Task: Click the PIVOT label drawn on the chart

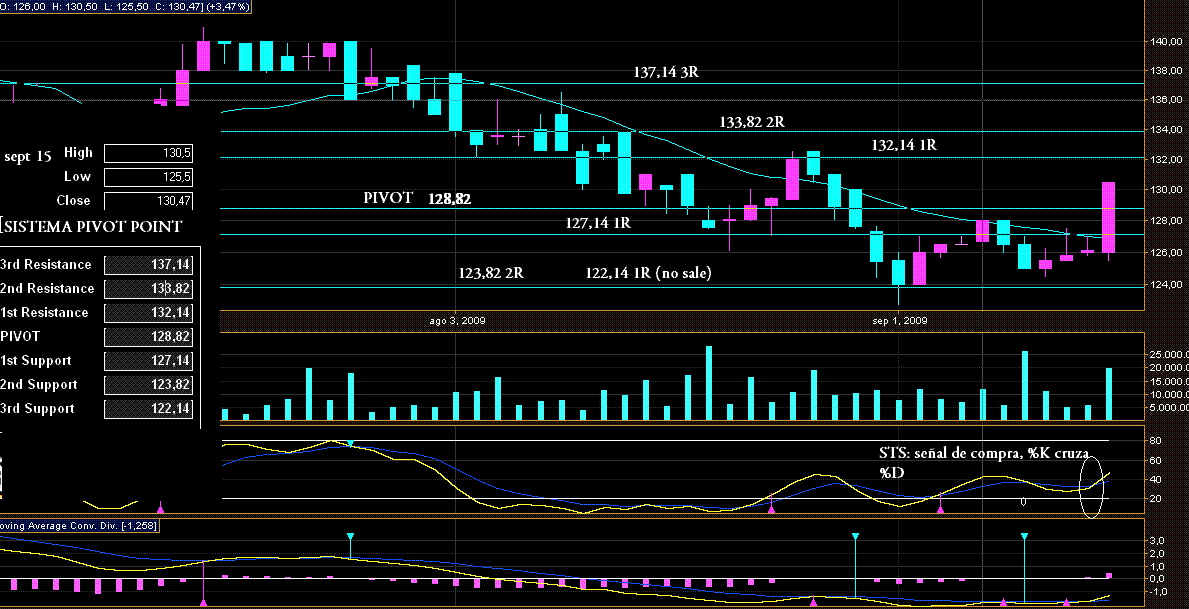Action: coord(388,198)
